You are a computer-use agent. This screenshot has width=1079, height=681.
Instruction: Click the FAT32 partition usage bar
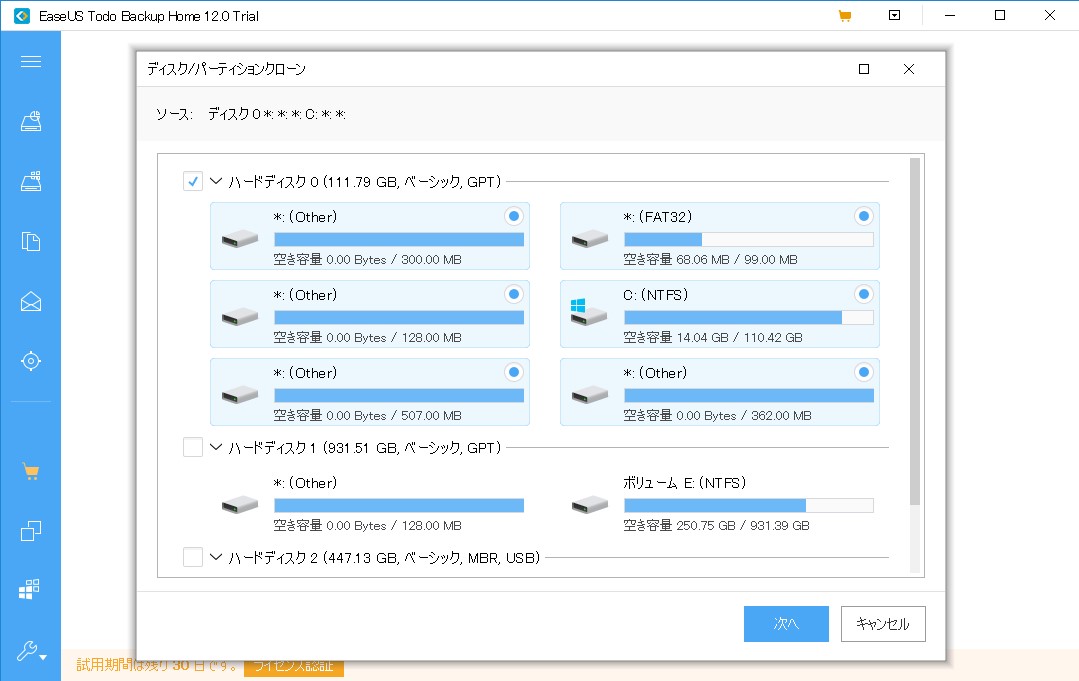coord(749,239)
